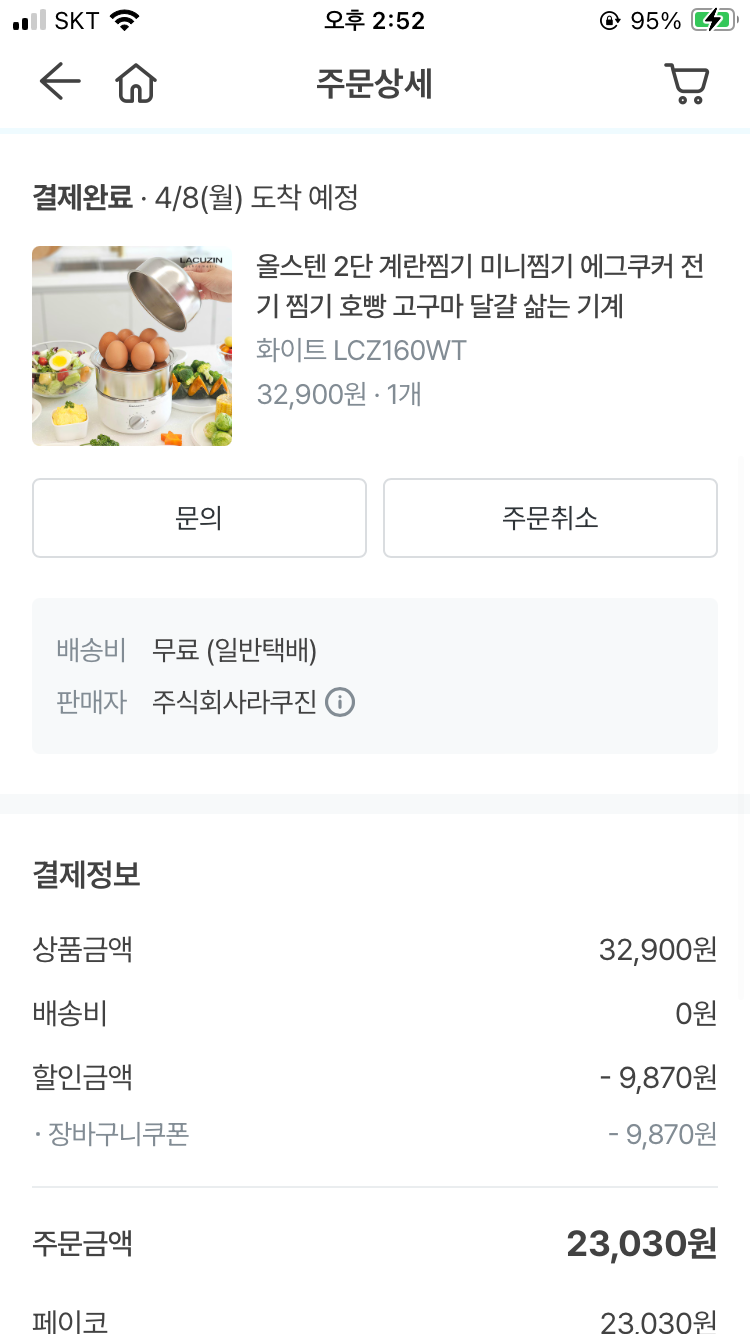Tap the status bar clock
Viewport: 750px width, 1334px height.
pos(374,21)
